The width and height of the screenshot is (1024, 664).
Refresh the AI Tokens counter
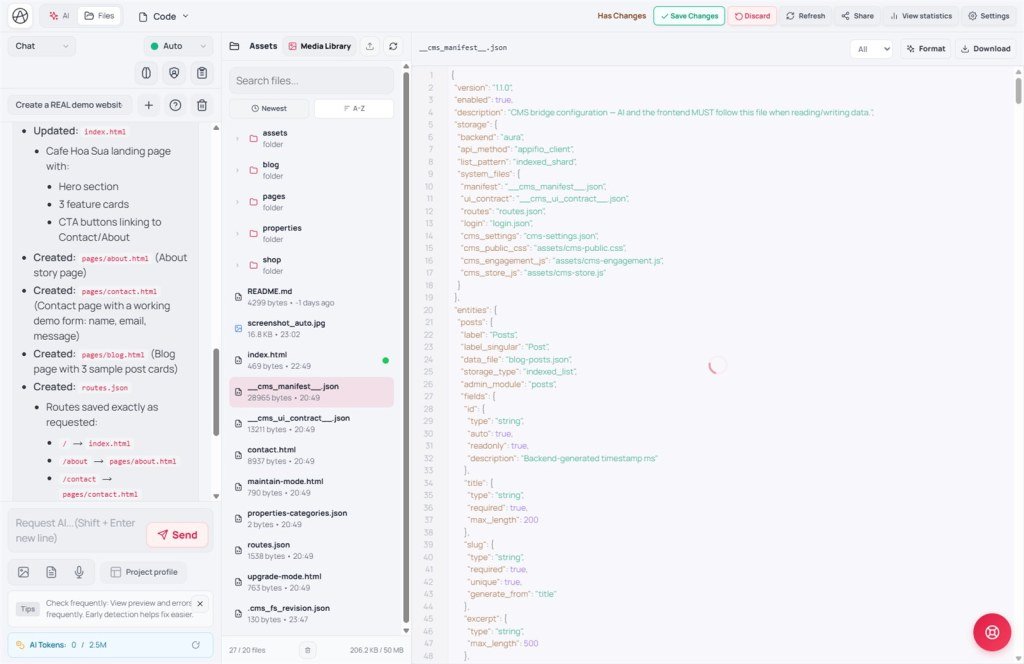pos(195,645)
